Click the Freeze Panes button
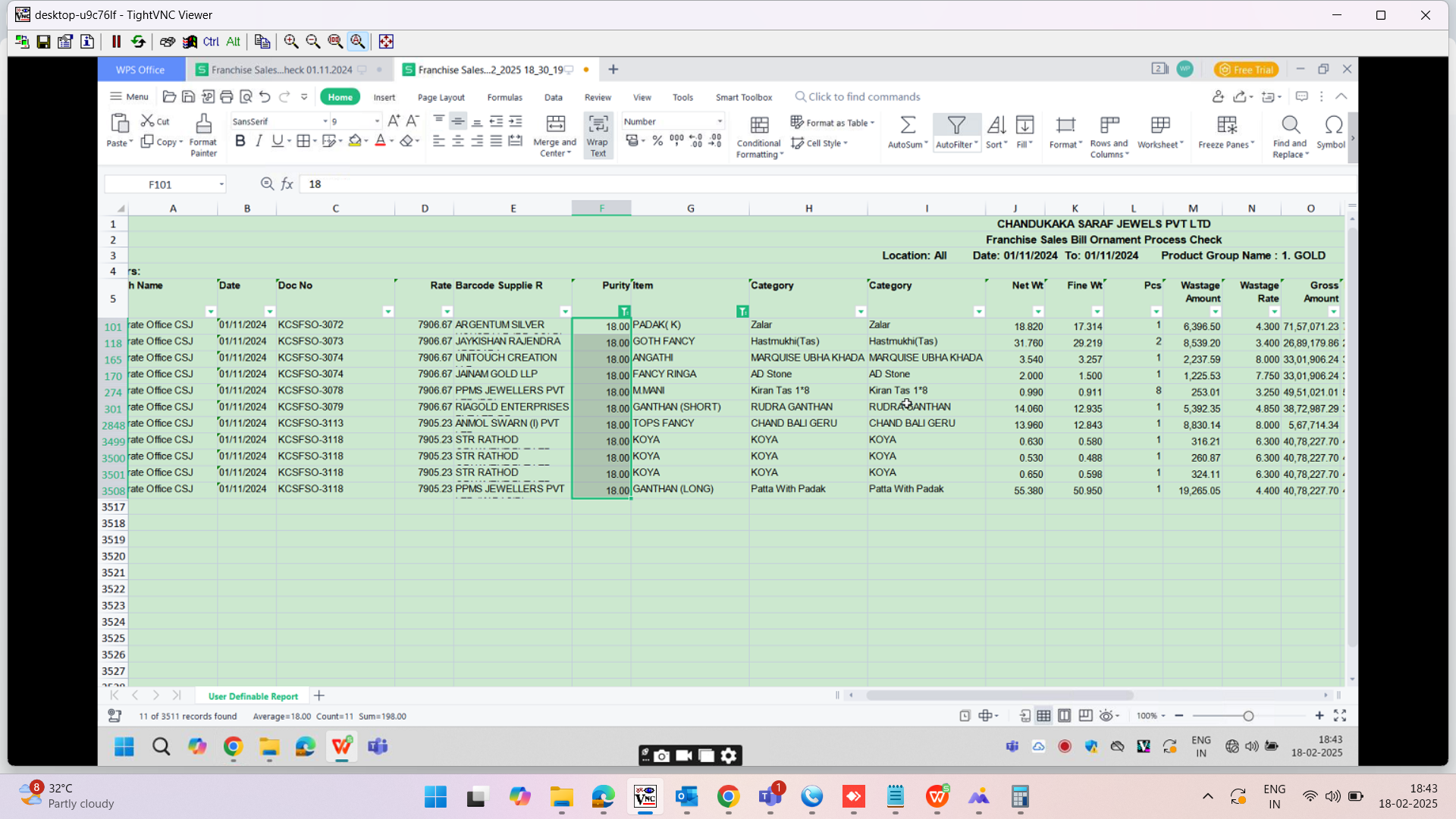Viewport: 1456px width, 819px height. (1226, 133)
